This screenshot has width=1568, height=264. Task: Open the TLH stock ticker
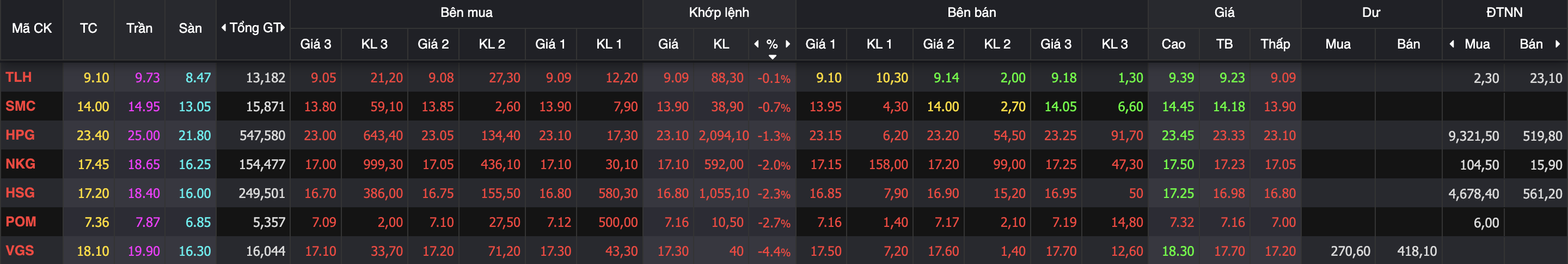point(19,77)
